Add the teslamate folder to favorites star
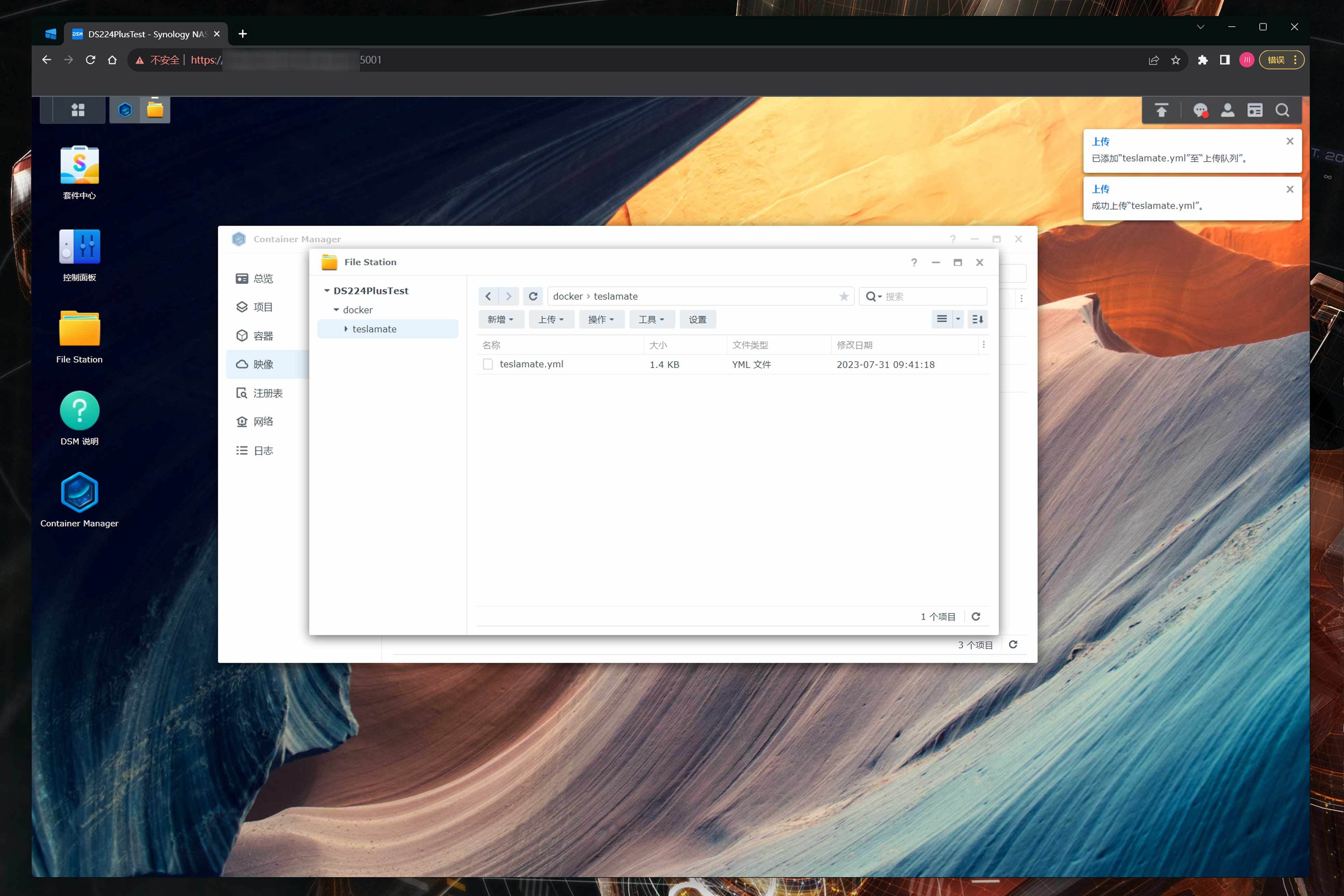 tap(843, 296)
